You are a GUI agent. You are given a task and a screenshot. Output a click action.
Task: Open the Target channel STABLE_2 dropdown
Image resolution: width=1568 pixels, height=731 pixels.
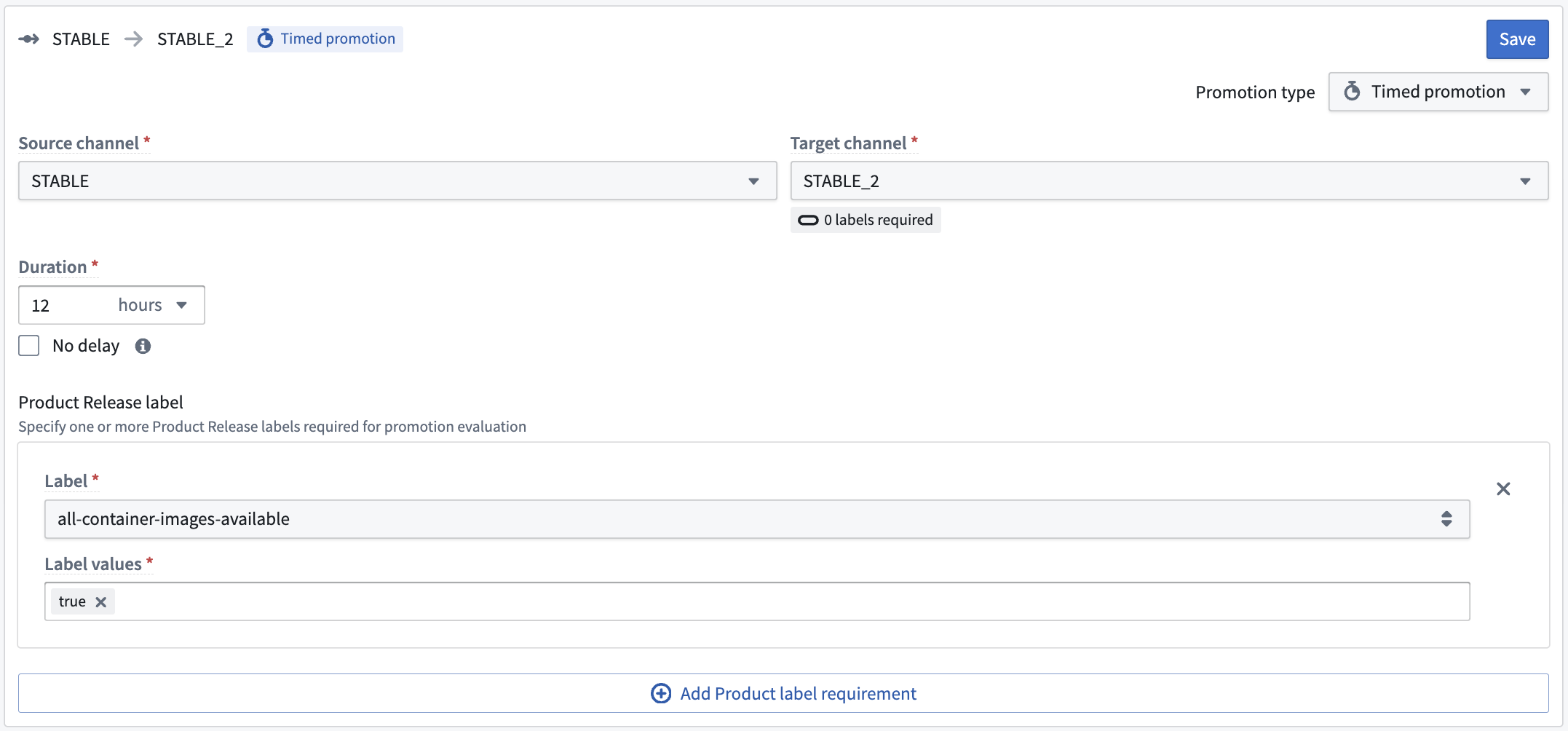point(1169,181)
